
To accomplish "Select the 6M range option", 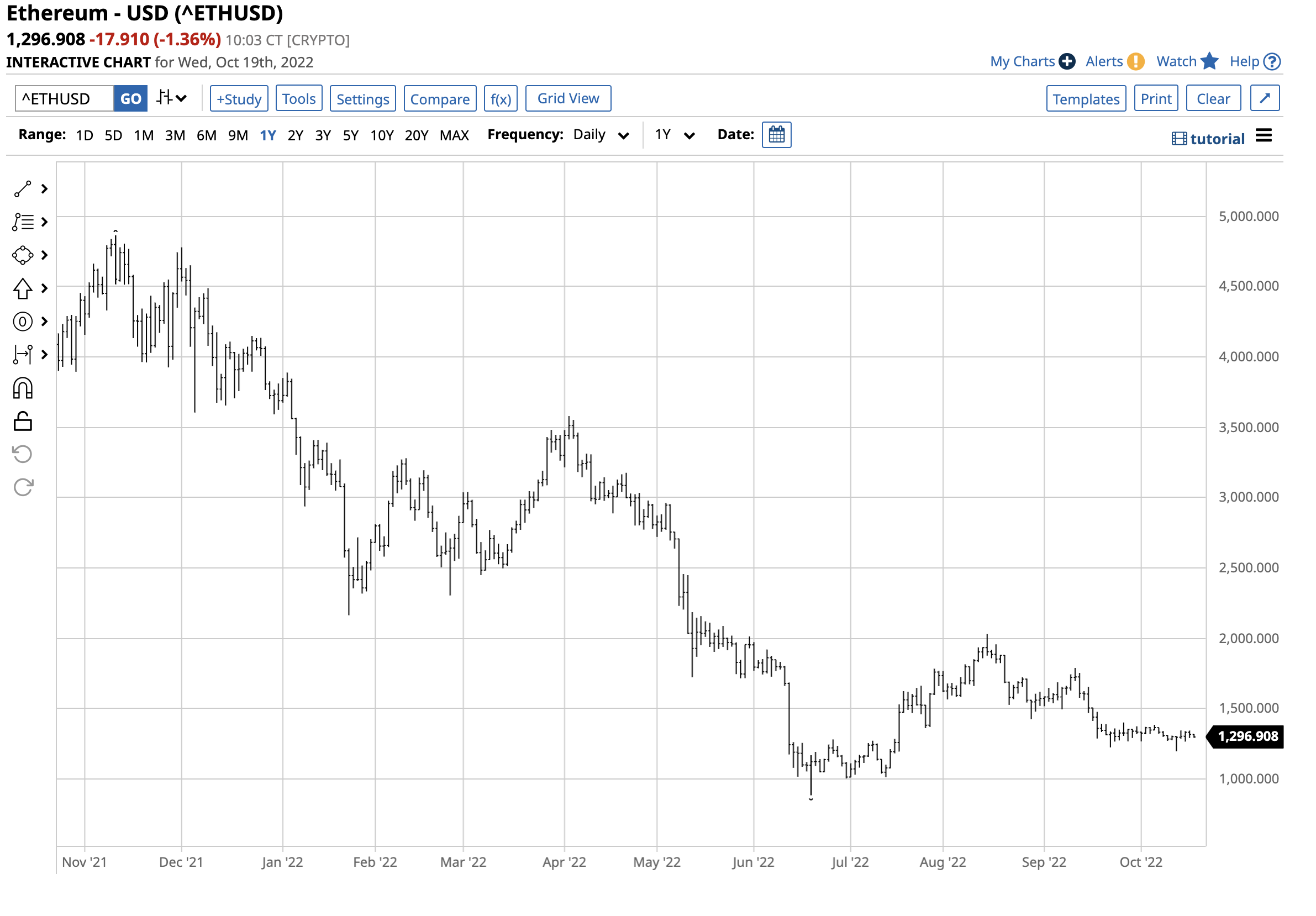I will 206,136.
